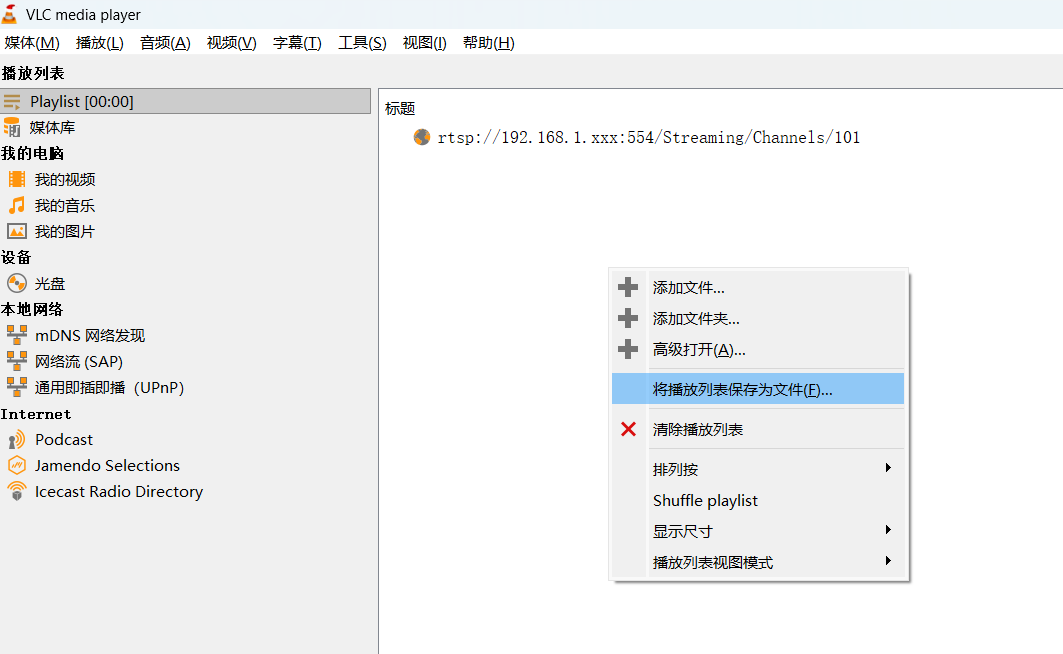Expand the 显示尺寸 submenu arrow
1063x654 pixels.
[x=888, y=530]
